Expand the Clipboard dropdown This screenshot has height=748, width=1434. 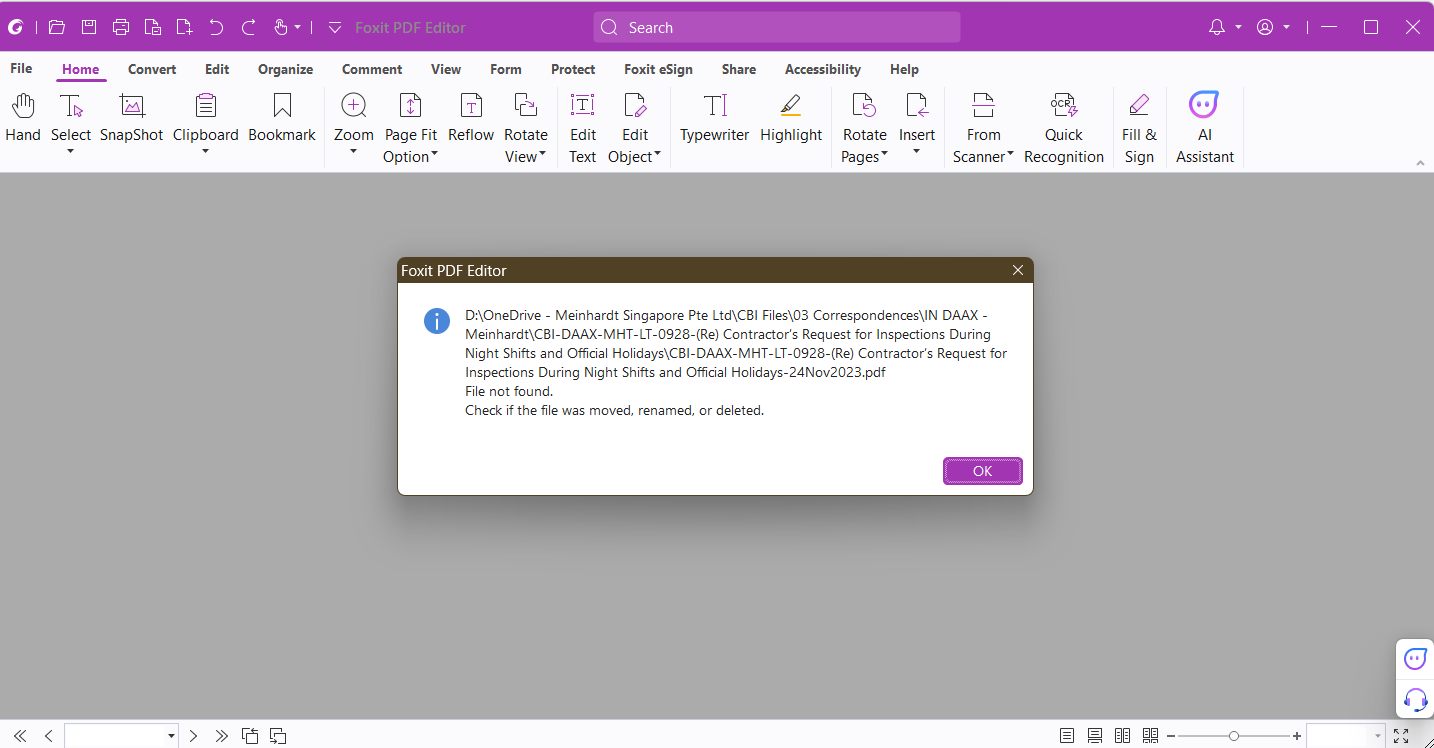pos(205,152)
